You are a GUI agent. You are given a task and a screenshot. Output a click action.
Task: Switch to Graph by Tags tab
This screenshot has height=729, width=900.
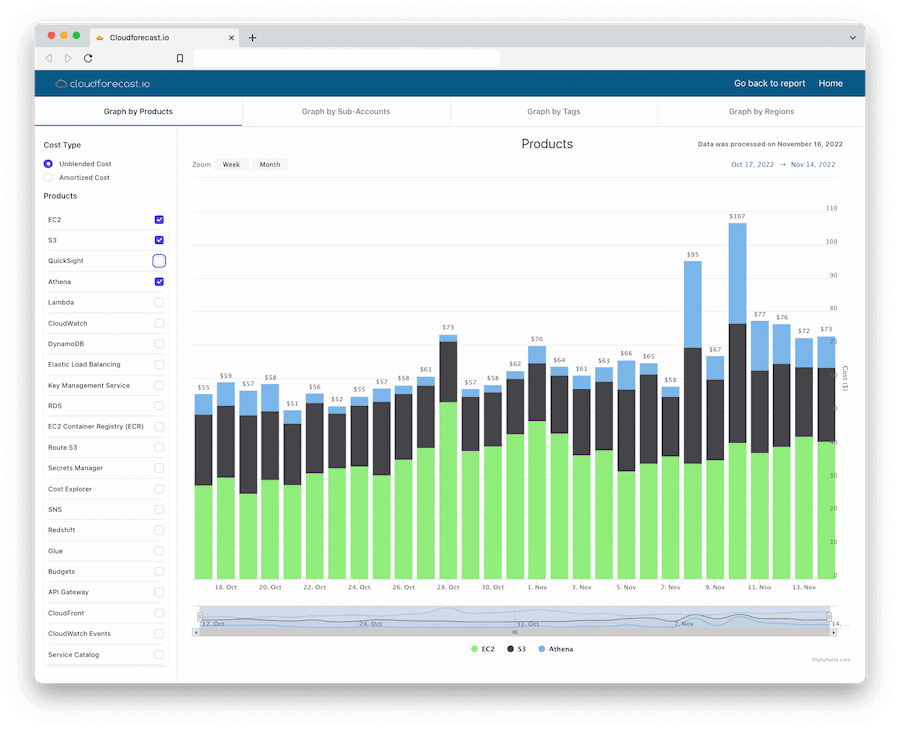point(554,111)
